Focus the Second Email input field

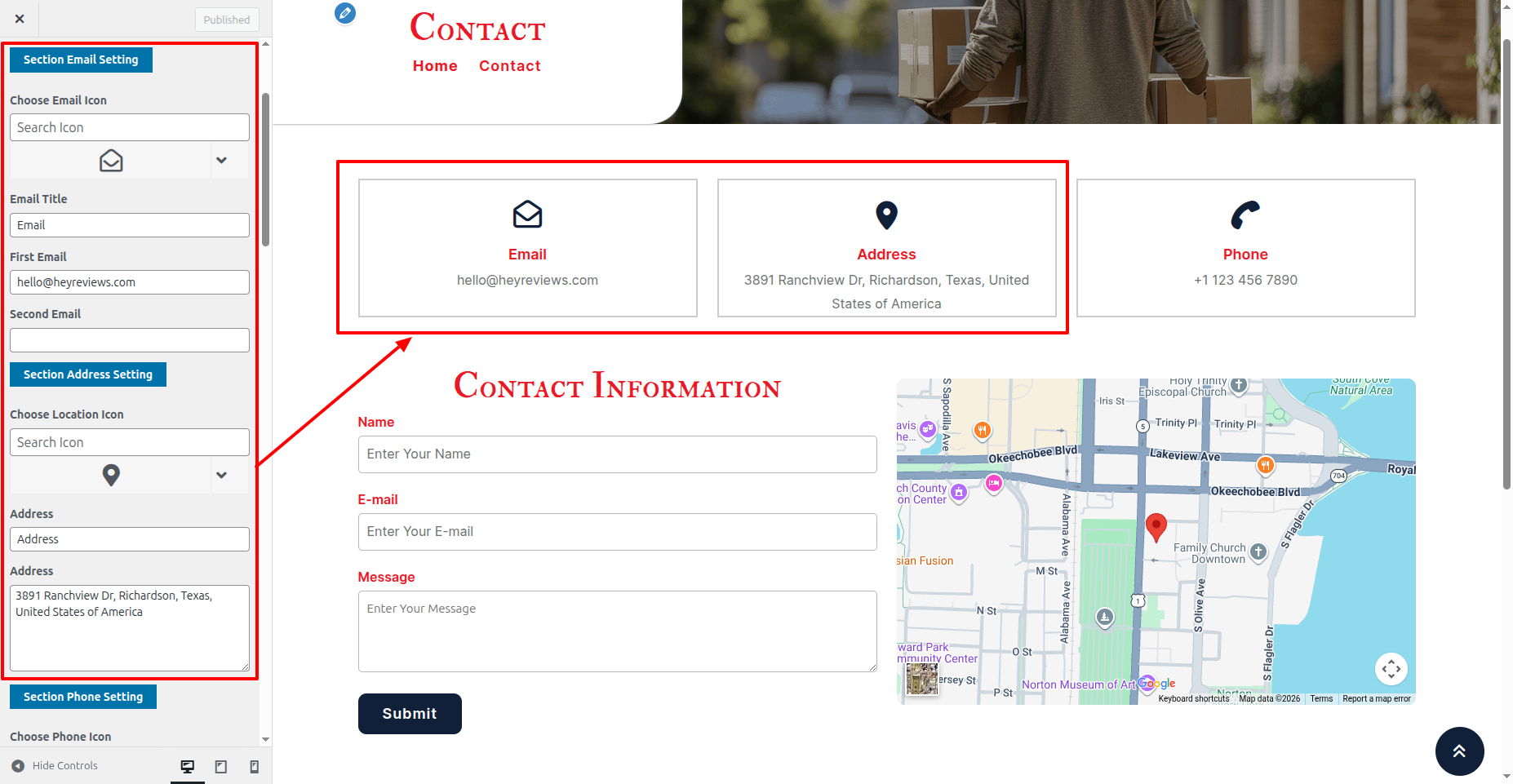coord(130,340)
